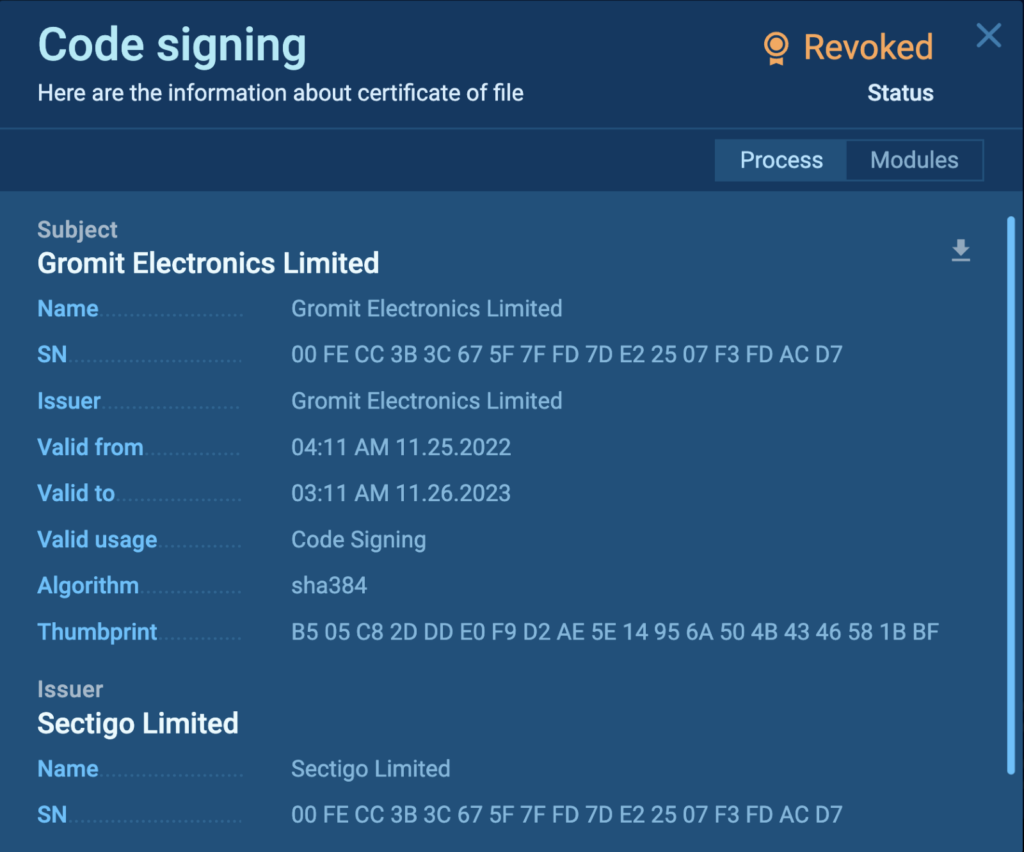Click the Issuer field value under Subject
This screenshot has height=852, width=1024.
426,401
